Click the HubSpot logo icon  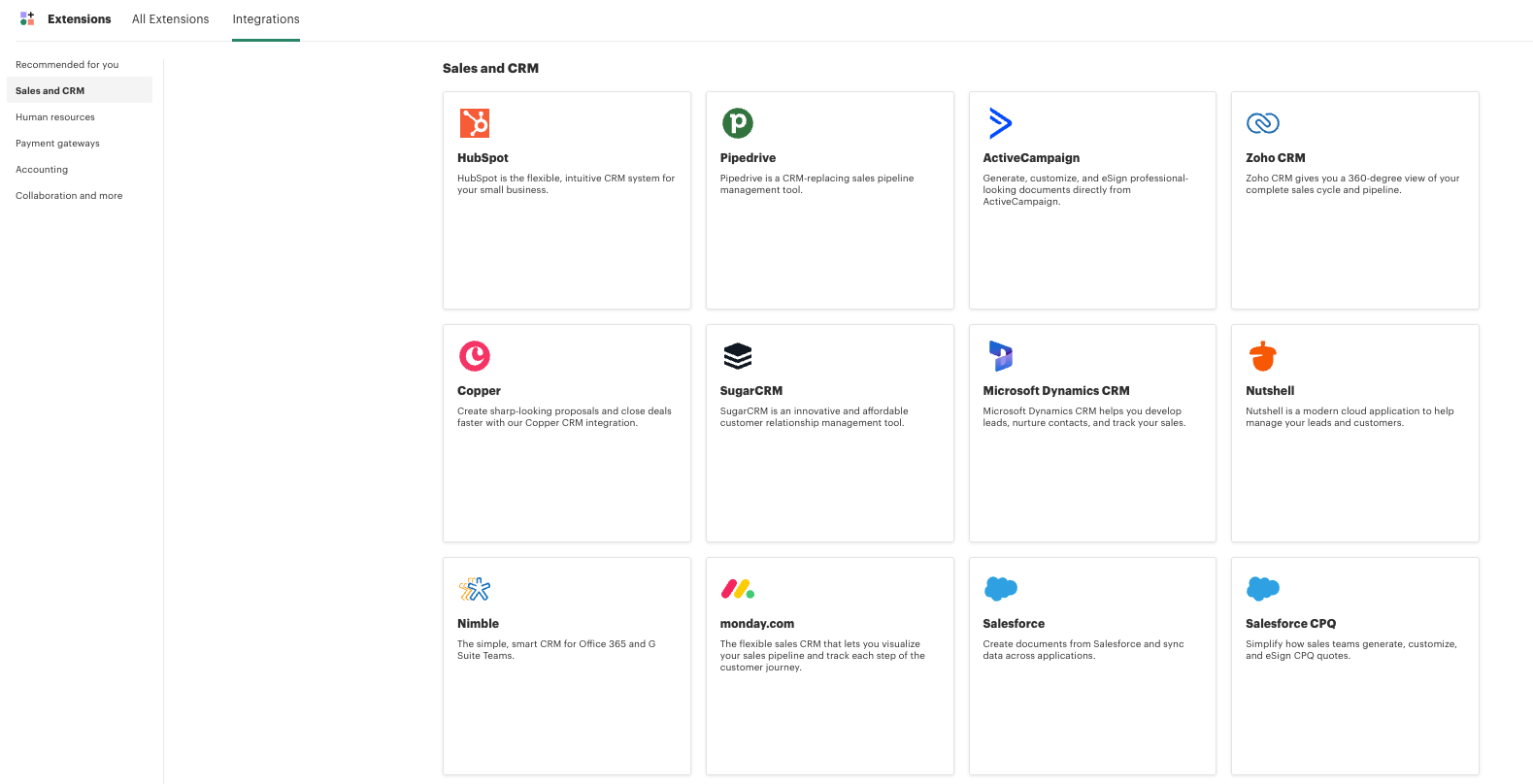(x=474, y=123)
